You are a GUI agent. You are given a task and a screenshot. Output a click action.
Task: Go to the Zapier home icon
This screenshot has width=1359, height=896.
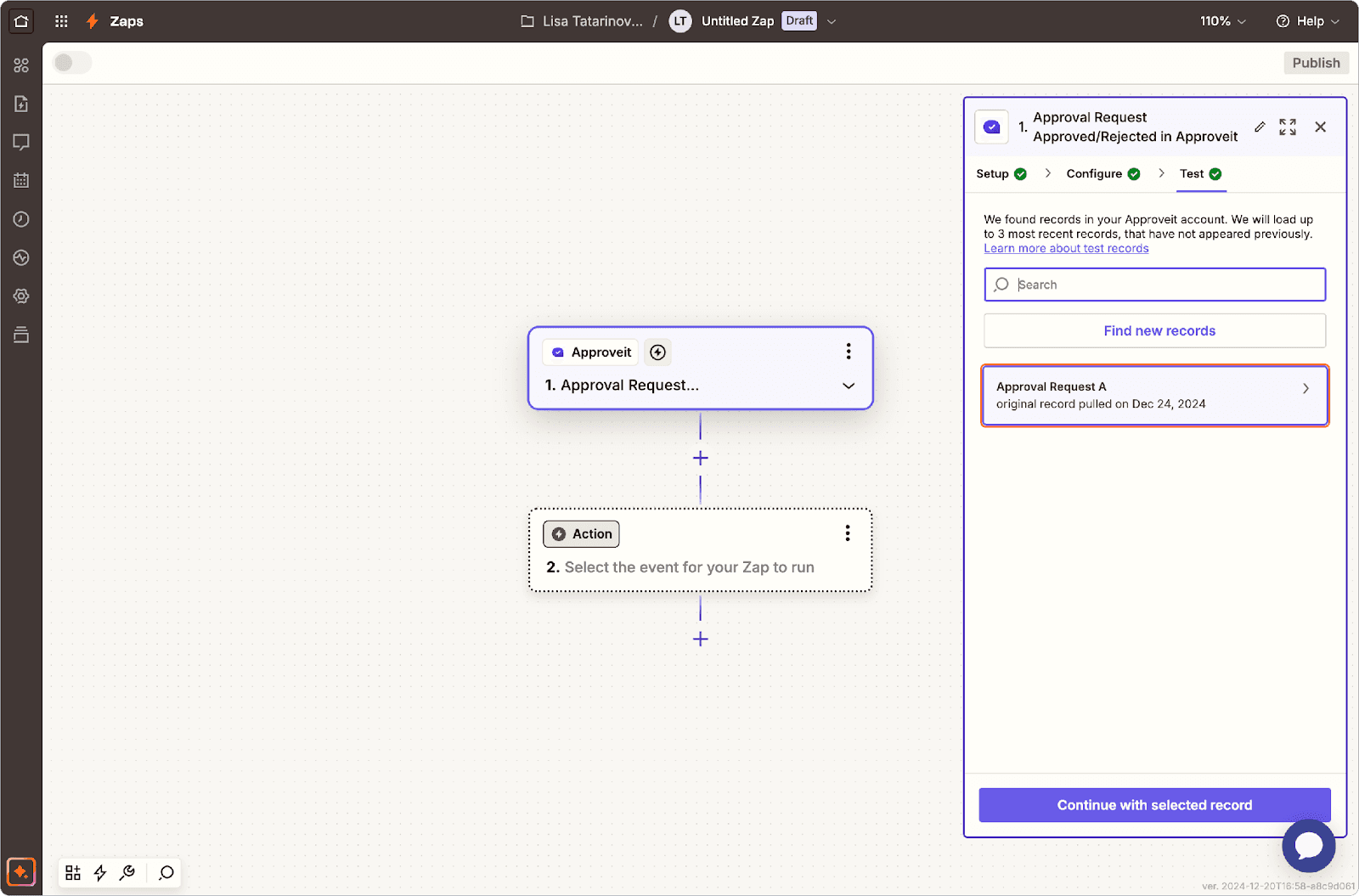(21, 21)
